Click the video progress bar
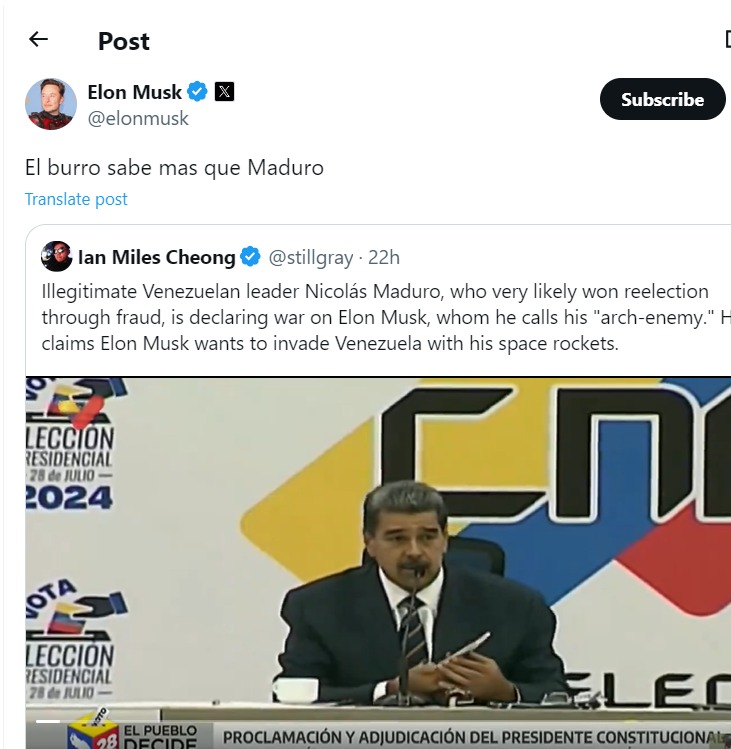731x749 pixels. coord(48,721)
